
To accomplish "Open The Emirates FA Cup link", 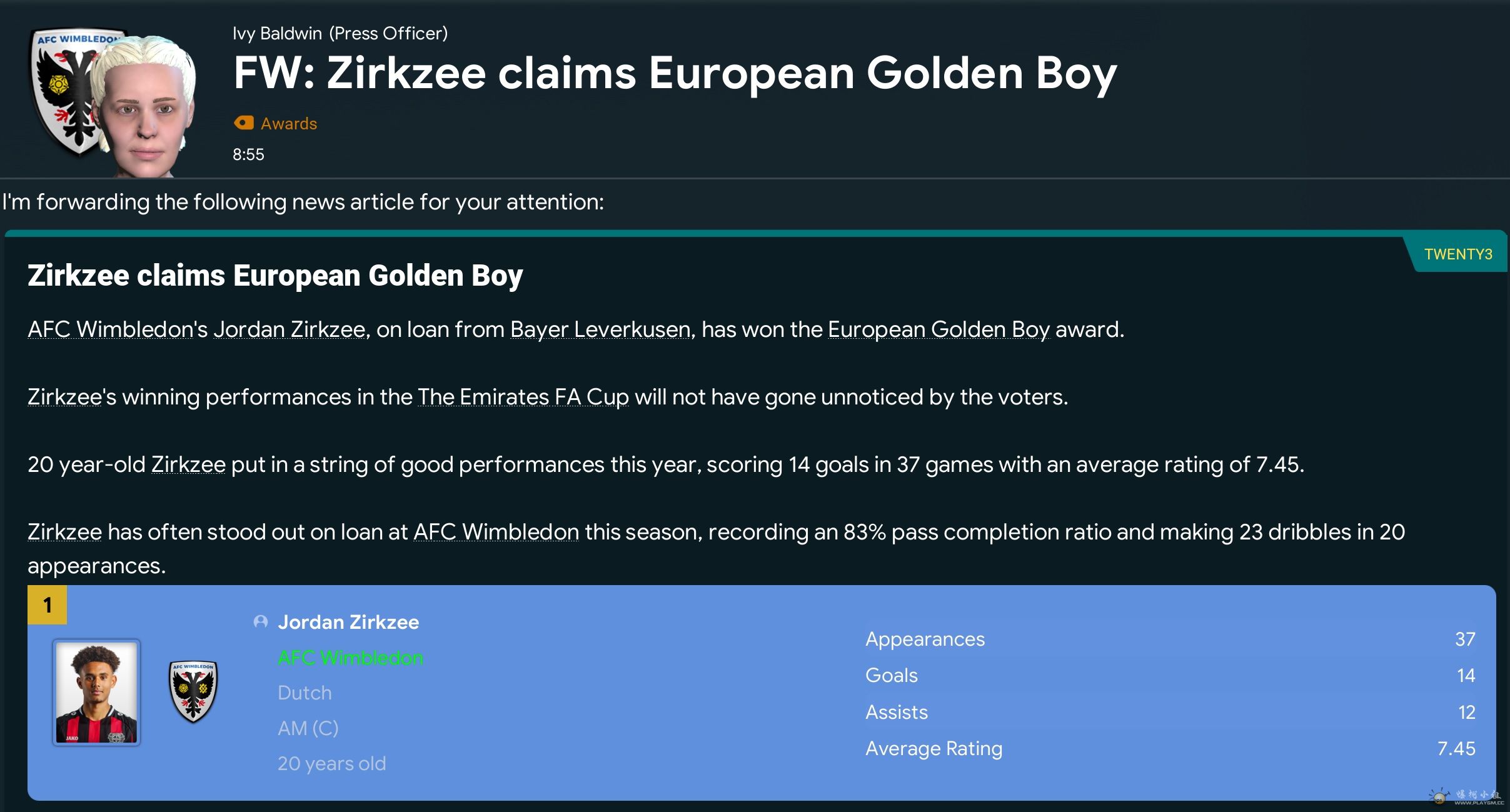I will [x=523, y=397].
